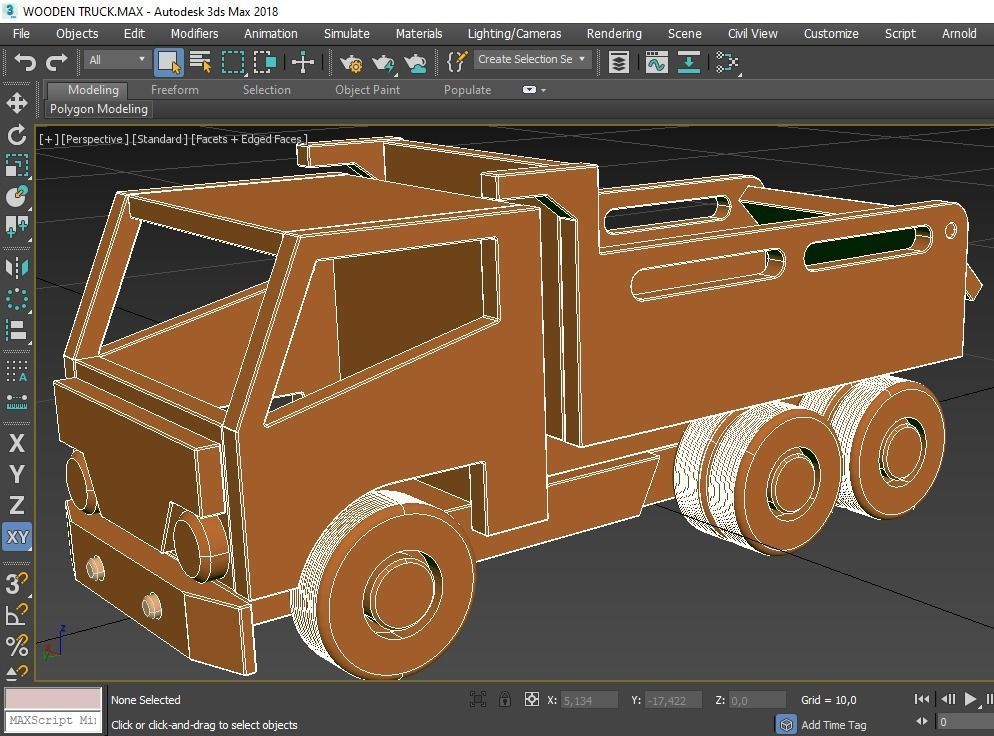Open Rendered Frame Window teapot icon
Image resolution: width=994 pixels, height=736 pixels.
point(383,62)
